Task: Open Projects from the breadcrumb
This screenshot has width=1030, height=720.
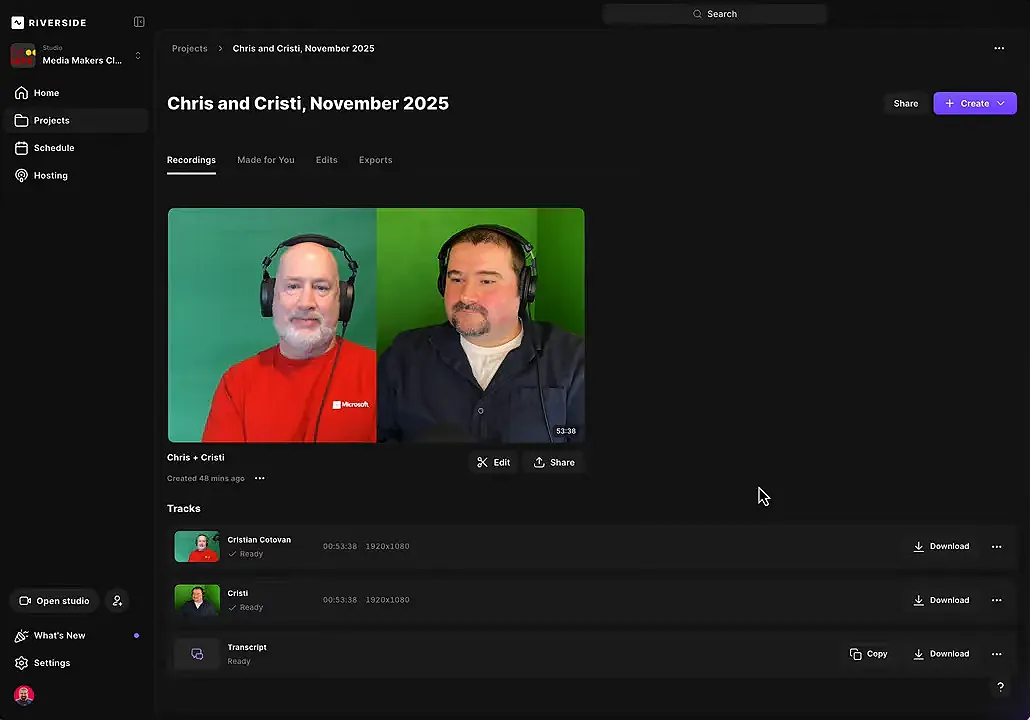Action: [189, 48]
